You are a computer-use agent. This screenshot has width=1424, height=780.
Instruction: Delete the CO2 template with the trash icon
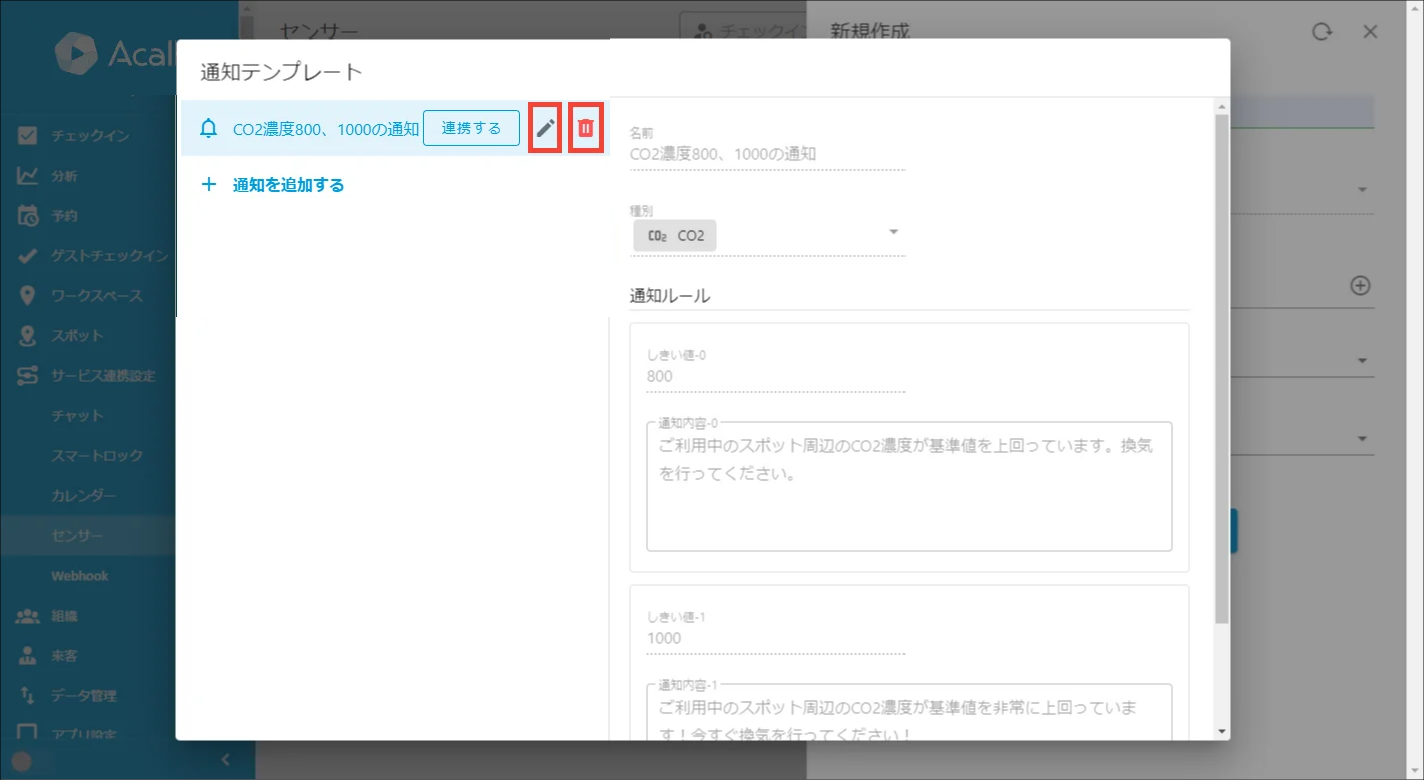coord(586,128)
